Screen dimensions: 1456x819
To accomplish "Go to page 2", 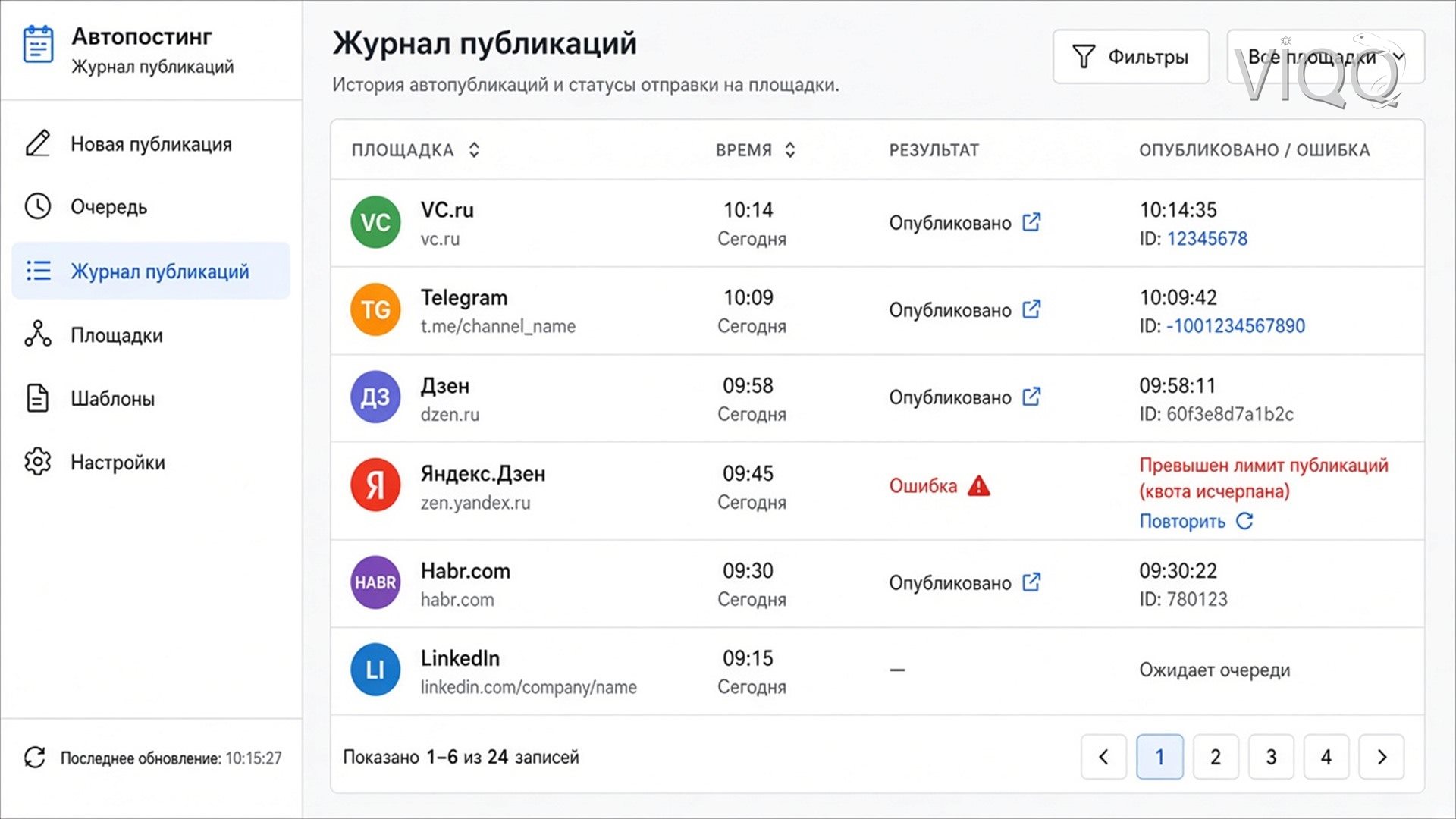I will [1216, 757].
